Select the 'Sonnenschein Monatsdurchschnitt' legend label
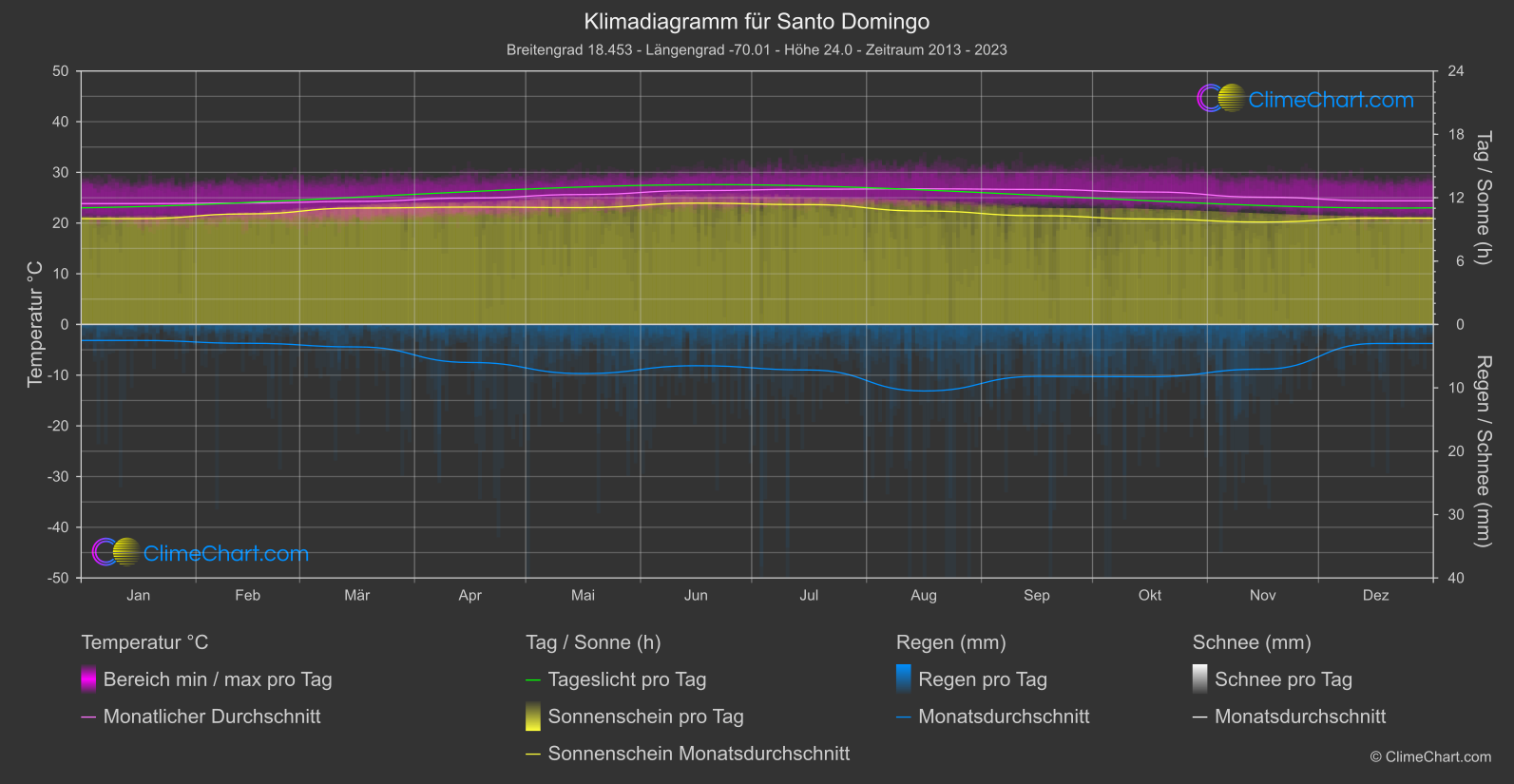Viewport: 1514px width, 784px height. [700, 754]
